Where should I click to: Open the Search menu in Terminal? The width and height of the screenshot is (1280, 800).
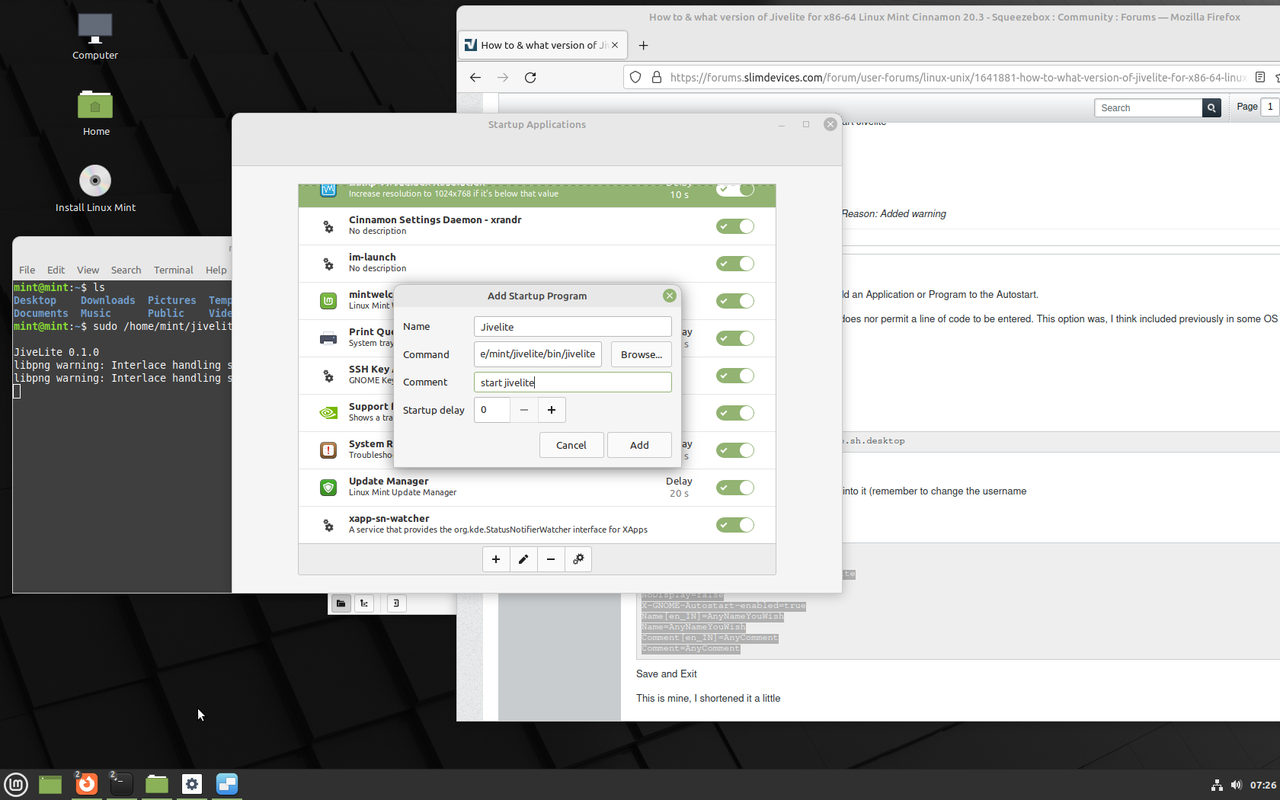(x=126, y=270)
